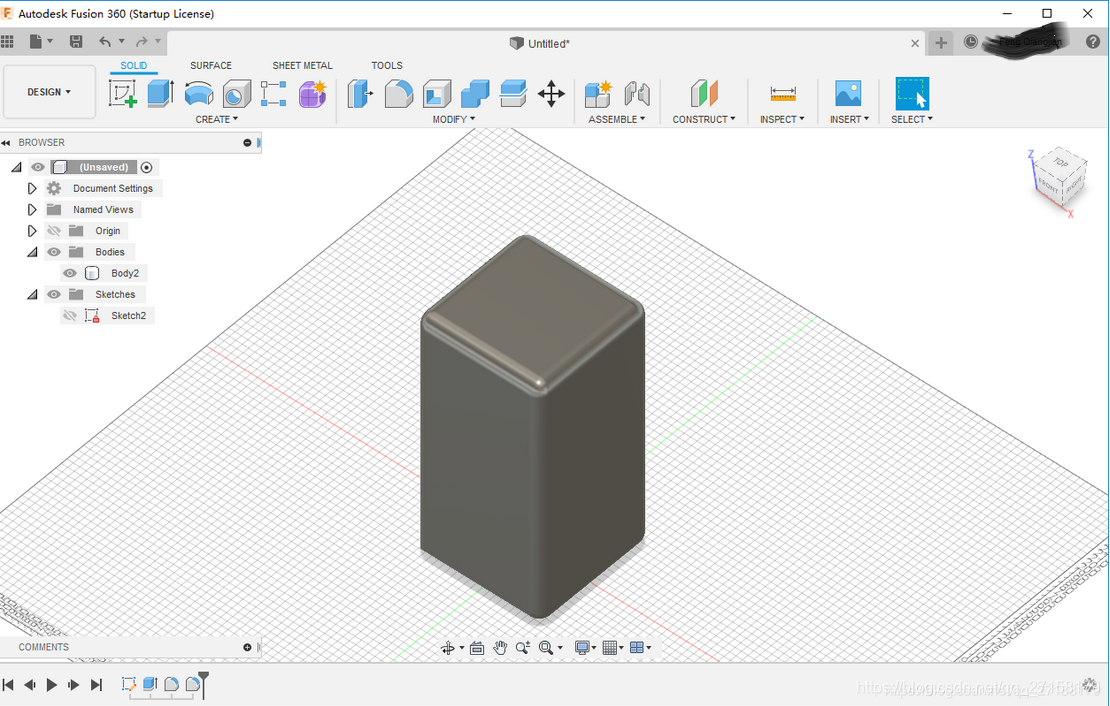This screenshot has width=1110, height=706.
Task: Show Sketch2 via its visibility icon
Action: point(70,316)
